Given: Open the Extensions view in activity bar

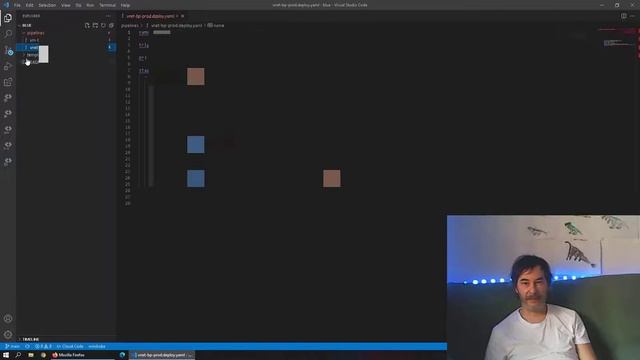Looking at the screenshot, I should point(8,82).
